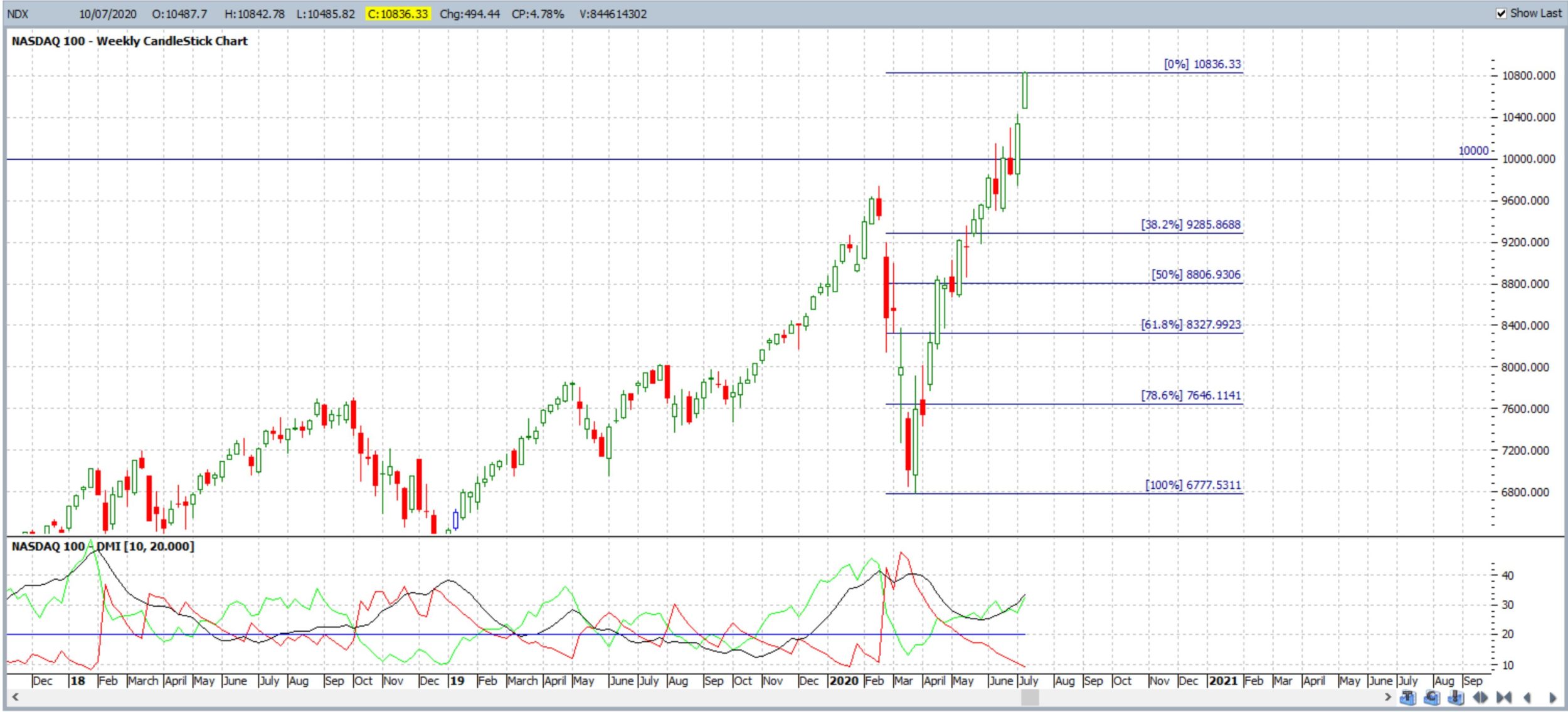Click the DMI axis label 40
This screenshot has height=712, width=1568.
click(1508, 576)
